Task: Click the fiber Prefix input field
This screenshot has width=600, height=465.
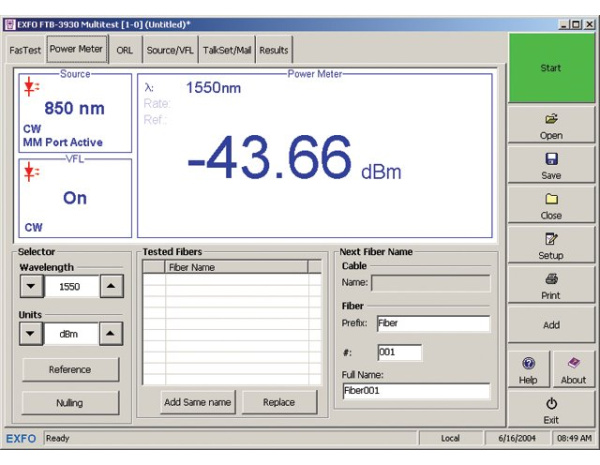Action: click(x=433, y=324)
